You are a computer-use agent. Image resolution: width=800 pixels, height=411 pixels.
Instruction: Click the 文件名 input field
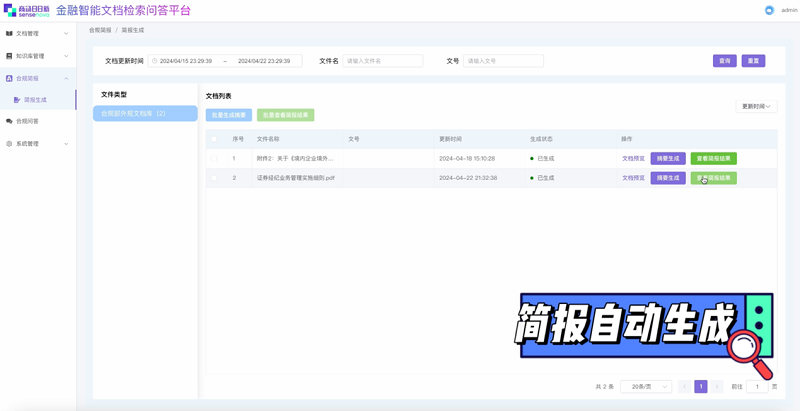pyautogui.click(x=383, y=61)
